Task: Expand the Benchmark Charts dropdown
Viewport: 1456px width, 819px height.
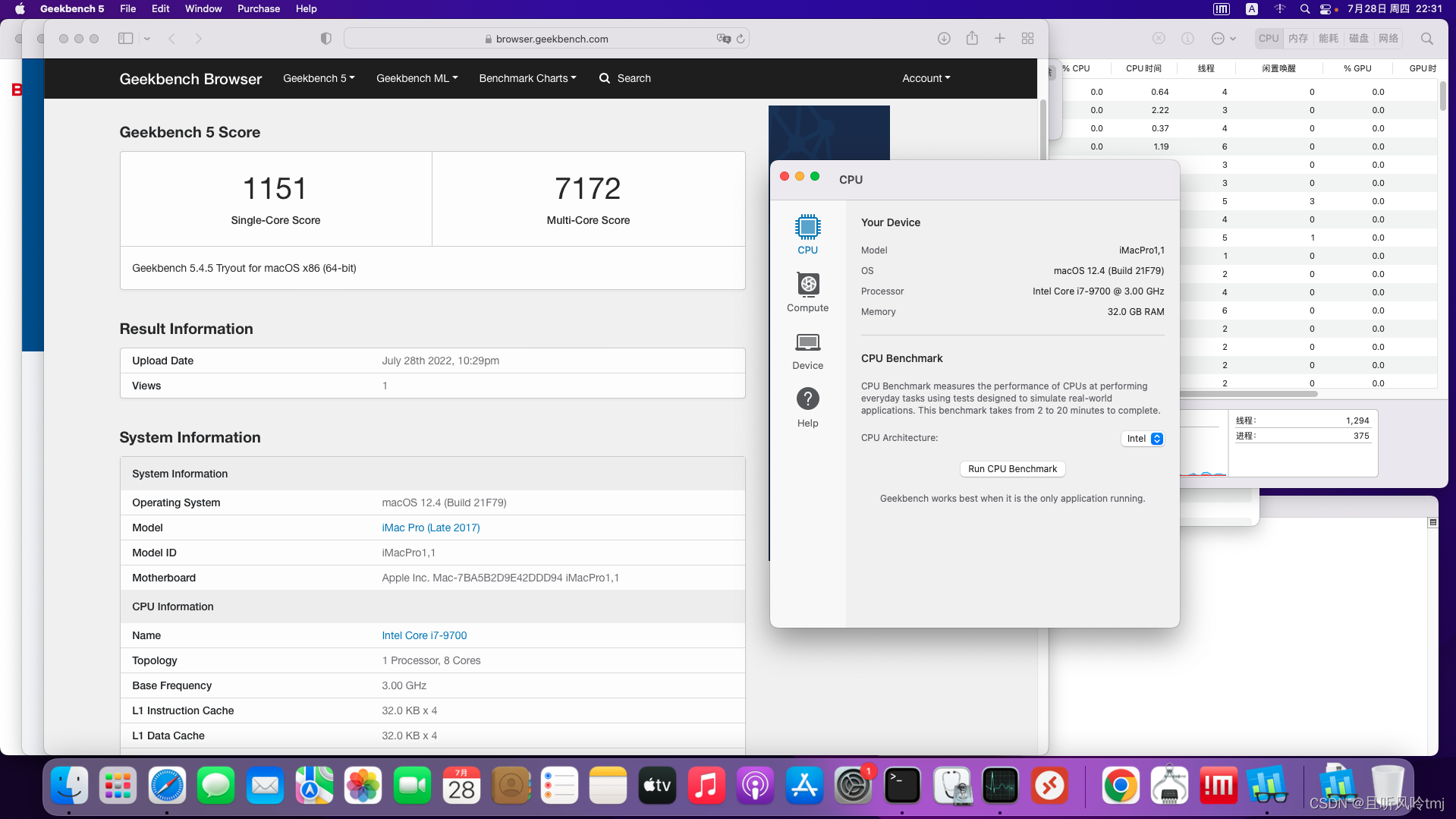Action: coord(527,78)
